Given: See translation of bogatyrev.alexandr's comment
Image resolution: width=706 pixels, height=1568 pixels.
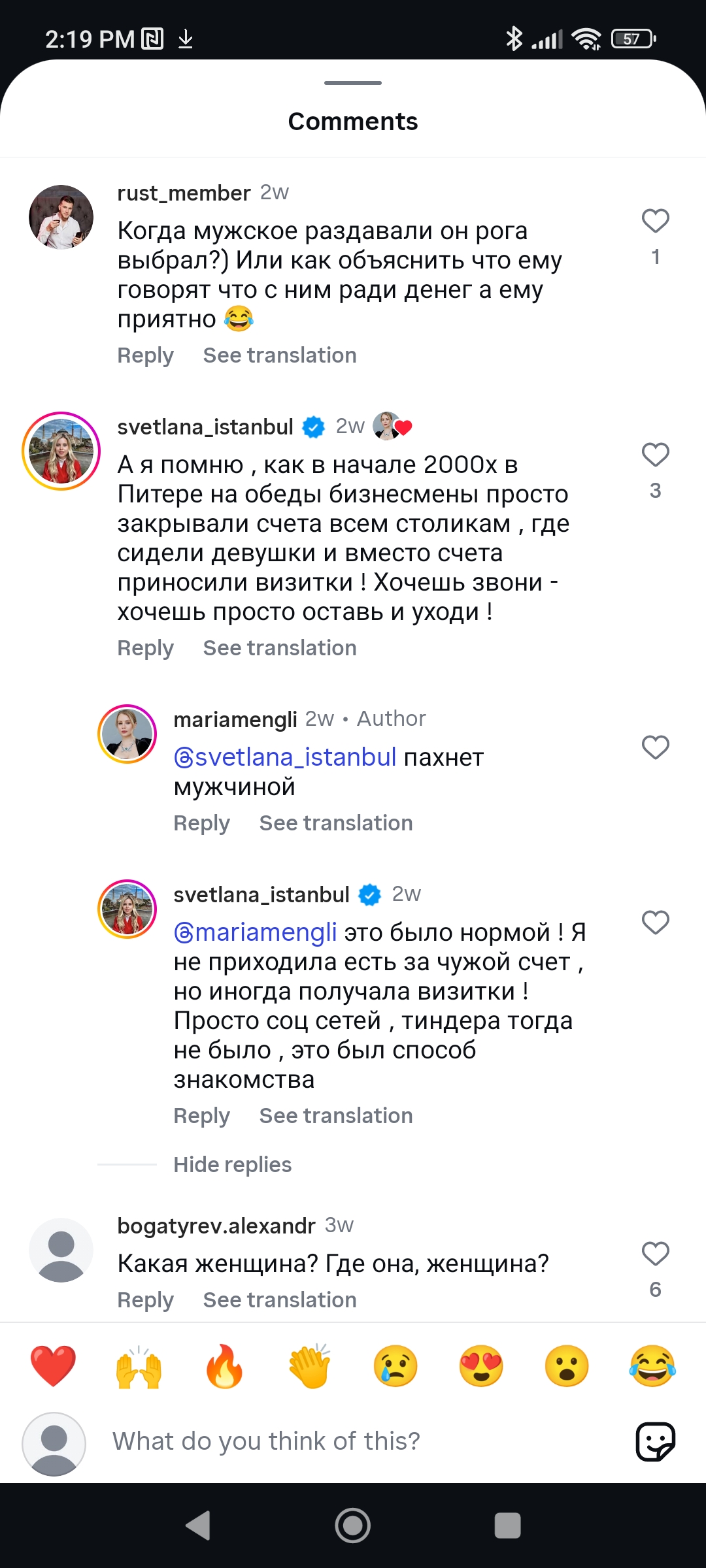Looking at the screenshot, I should point(280,1300).
